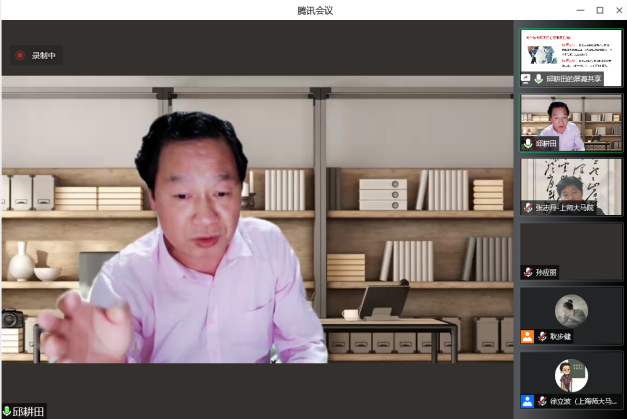627x419 pixels.
Task: Click orange user badge on 耿步健's tile
Action: 527,337
